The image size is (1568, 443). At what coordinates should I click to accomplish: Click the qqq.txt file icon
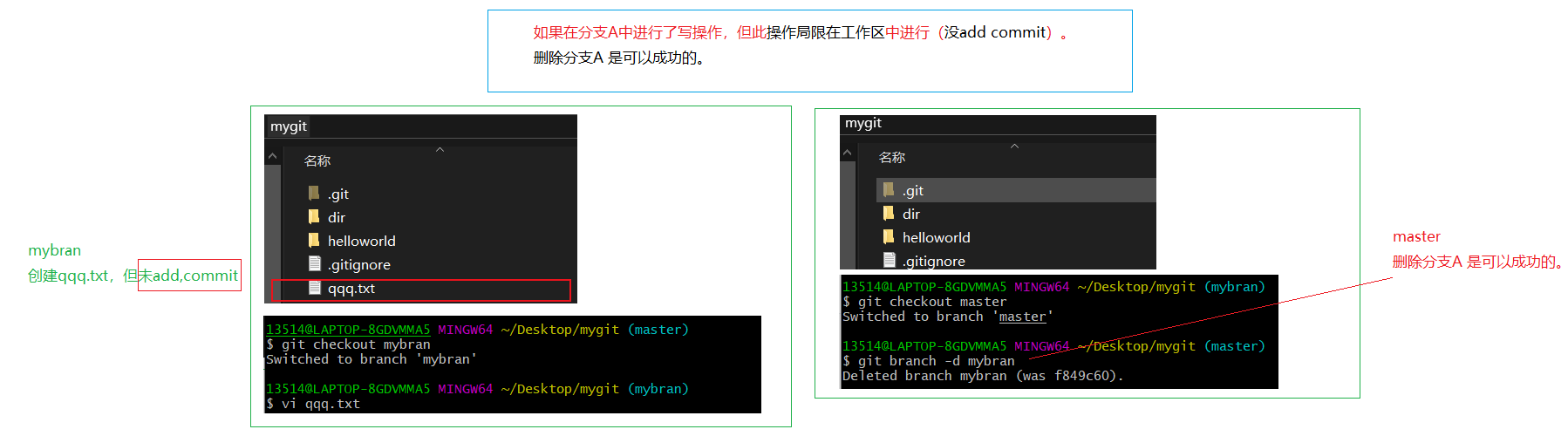click(x=315, y=288)
